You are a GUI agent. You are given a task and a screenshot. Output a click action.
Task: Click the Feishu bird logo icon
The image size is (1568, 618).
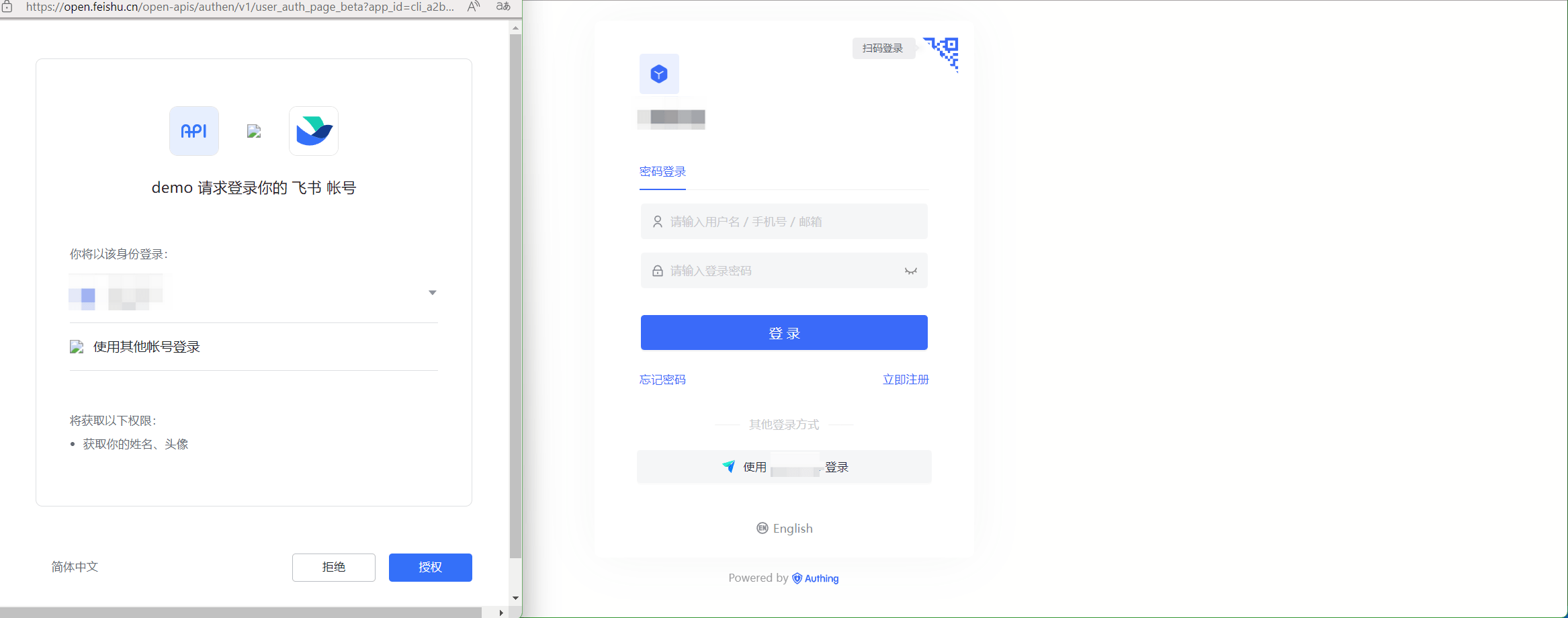(x=314, y=131)
